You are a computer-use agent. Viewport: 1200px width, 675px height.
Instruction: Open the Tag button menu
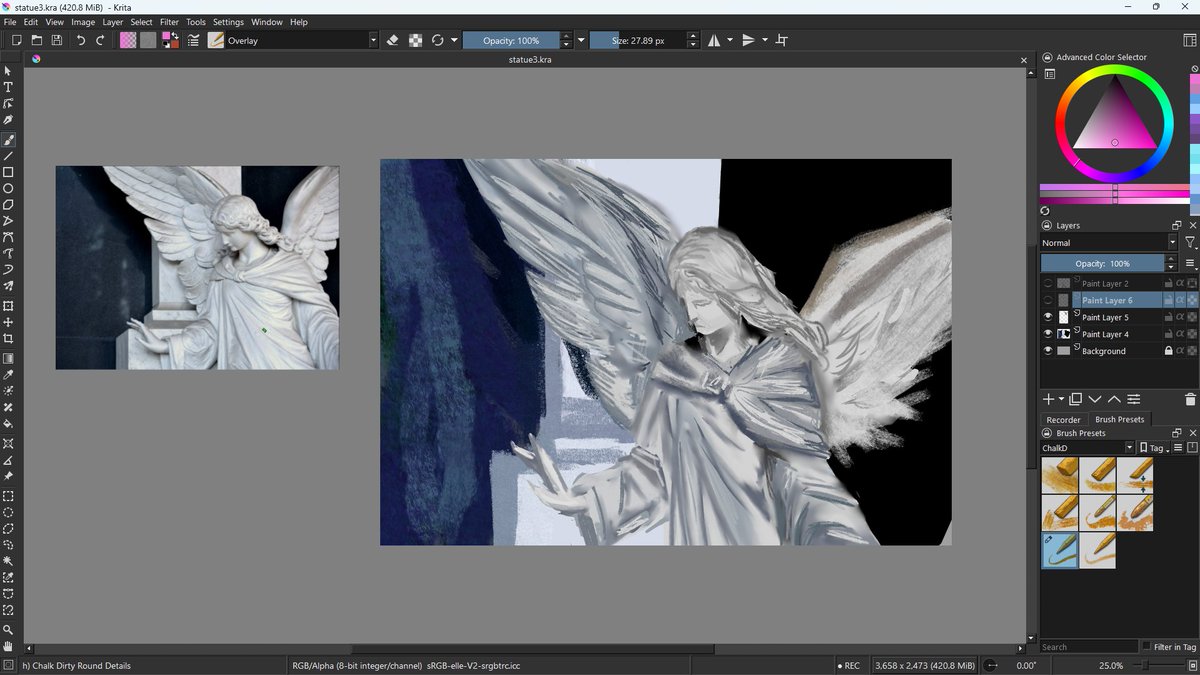[x=1153, y=448]
